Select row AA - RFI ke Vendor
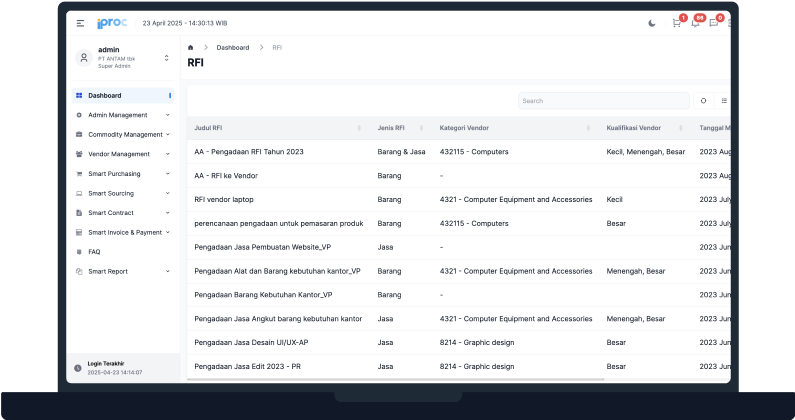Screen dimensions: 795x420 coord(459,176)
